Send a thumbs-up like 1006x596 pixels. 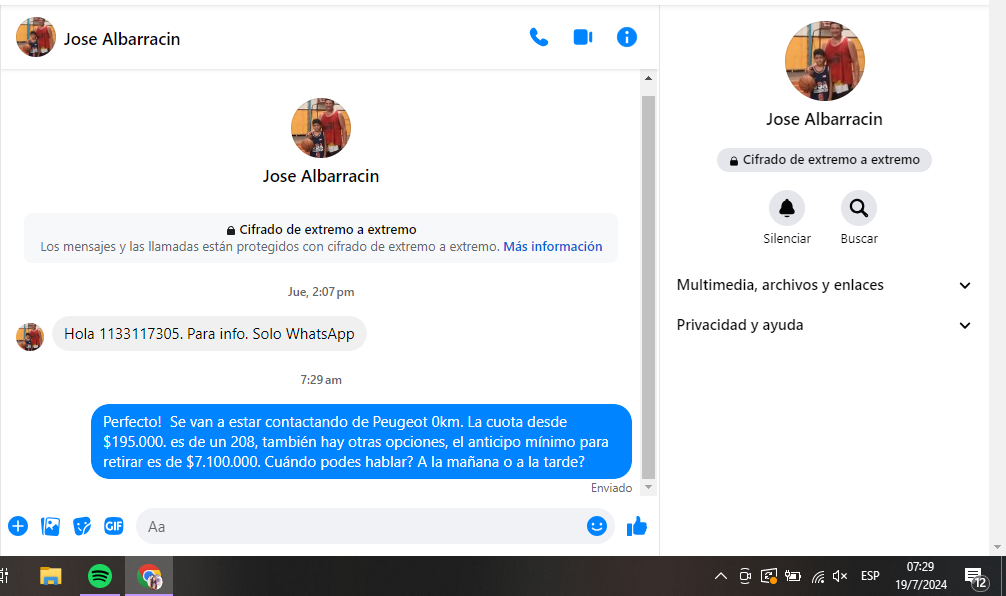point(637,526)
